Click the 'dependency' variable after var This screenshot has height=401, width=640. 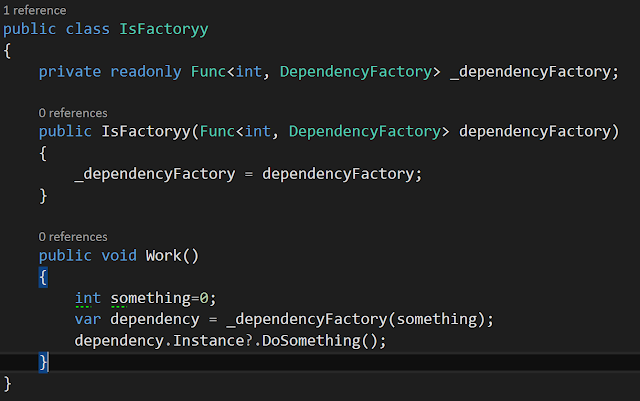pyautogui.click(x=155, y=319)
